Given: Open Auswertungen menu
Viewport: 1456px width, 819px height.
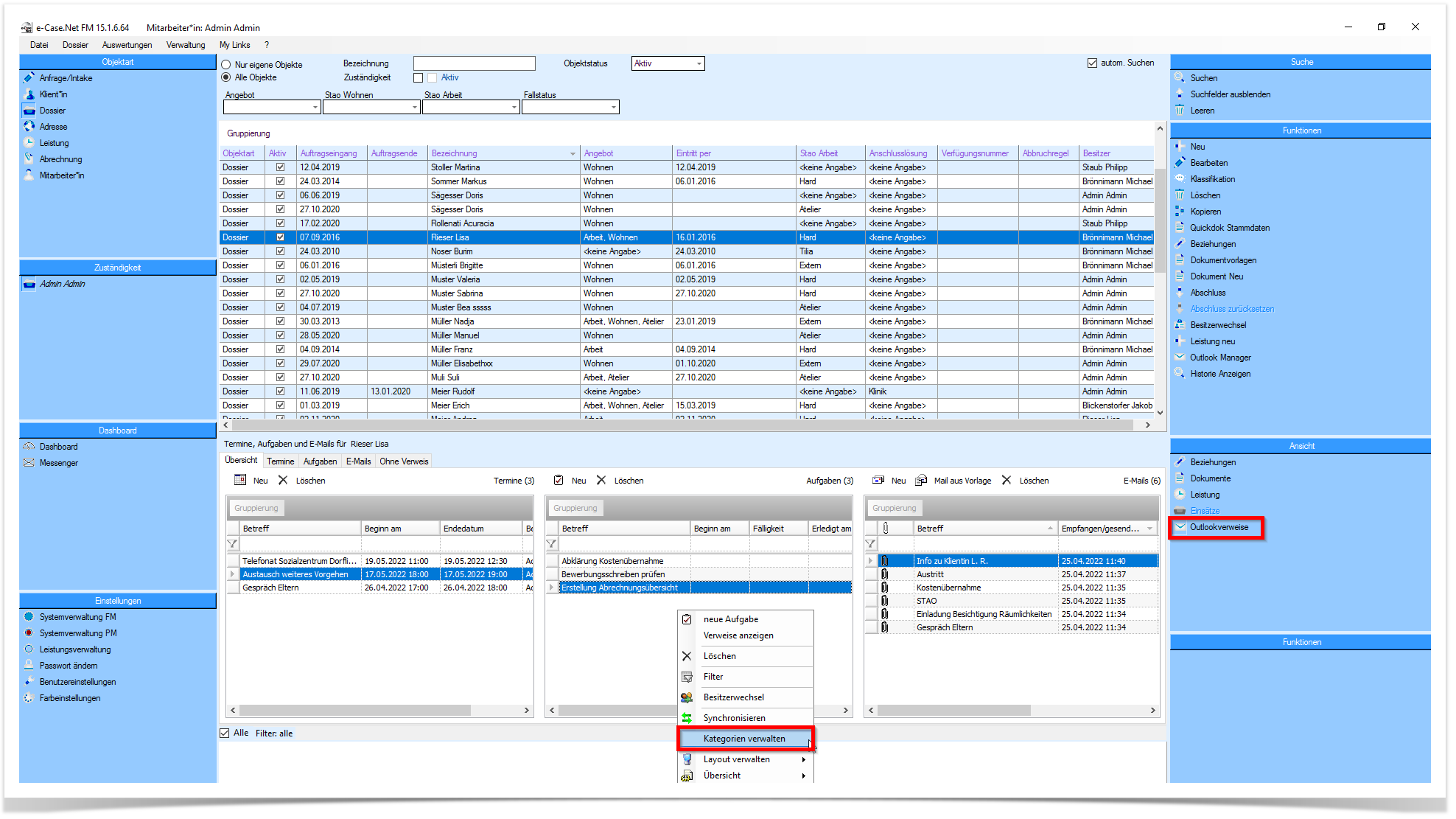Looking at the screenshot, I should tap(127, 45).
